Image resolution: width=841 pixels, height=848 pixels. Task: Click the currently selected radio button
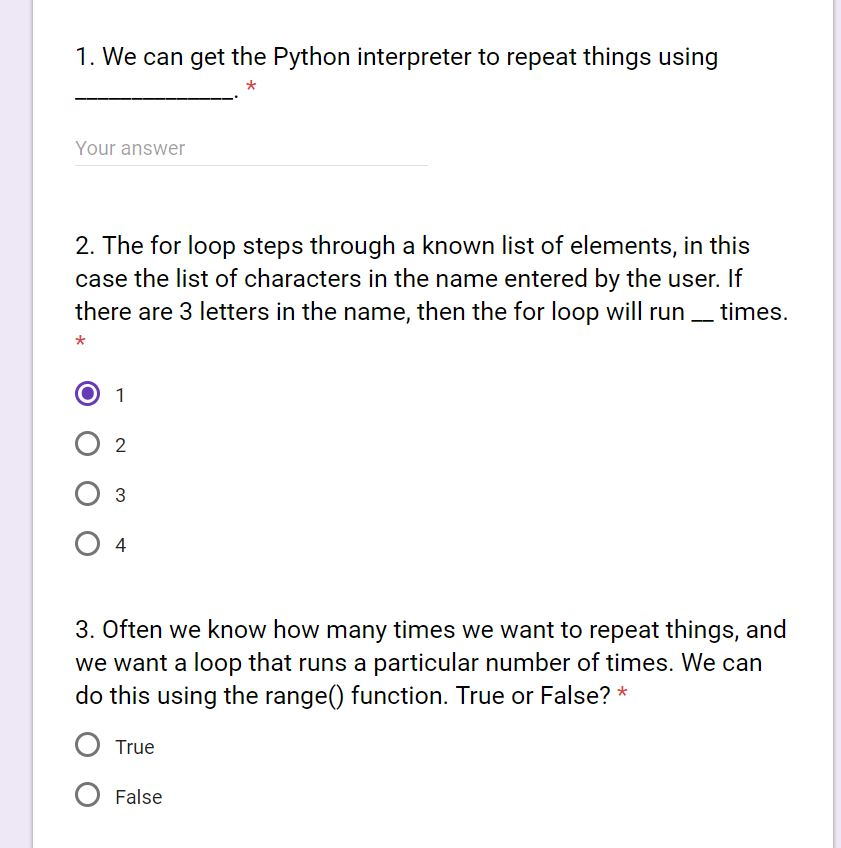tap(88, 394)
